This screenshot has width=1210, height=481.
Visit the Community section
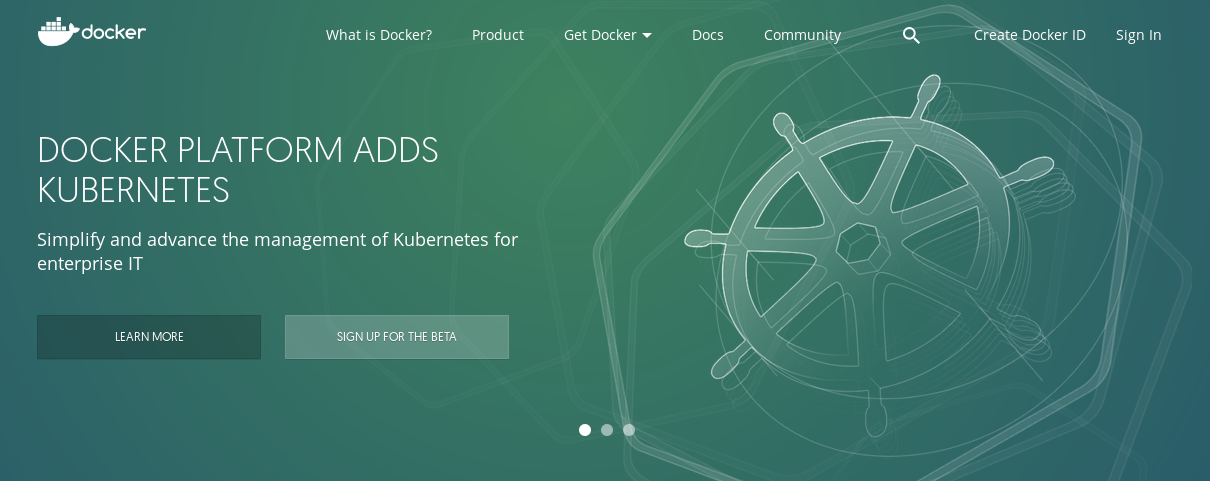(802, 35)
